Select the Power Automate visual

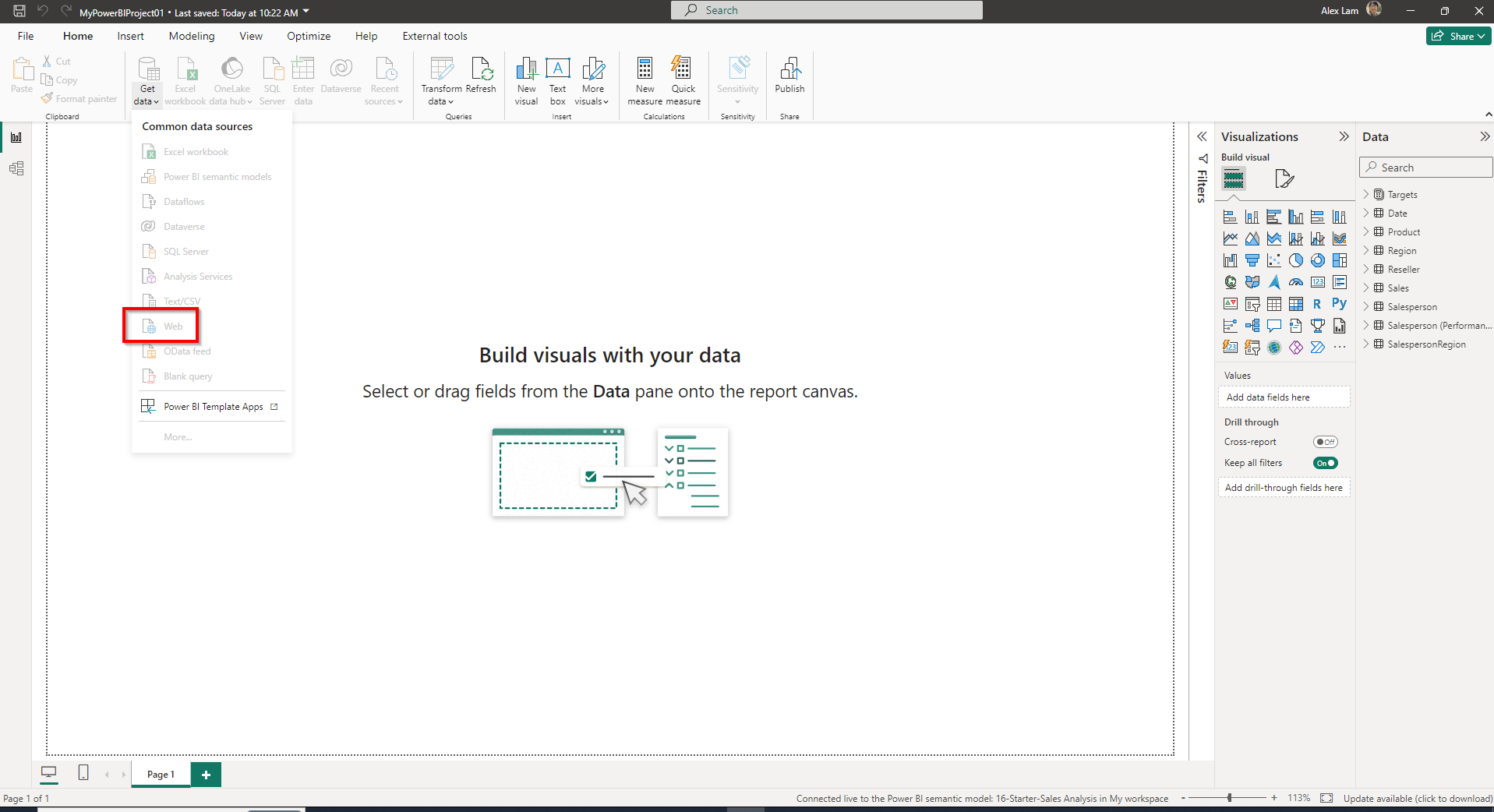pyautogui.click(x=1318, y=348)
